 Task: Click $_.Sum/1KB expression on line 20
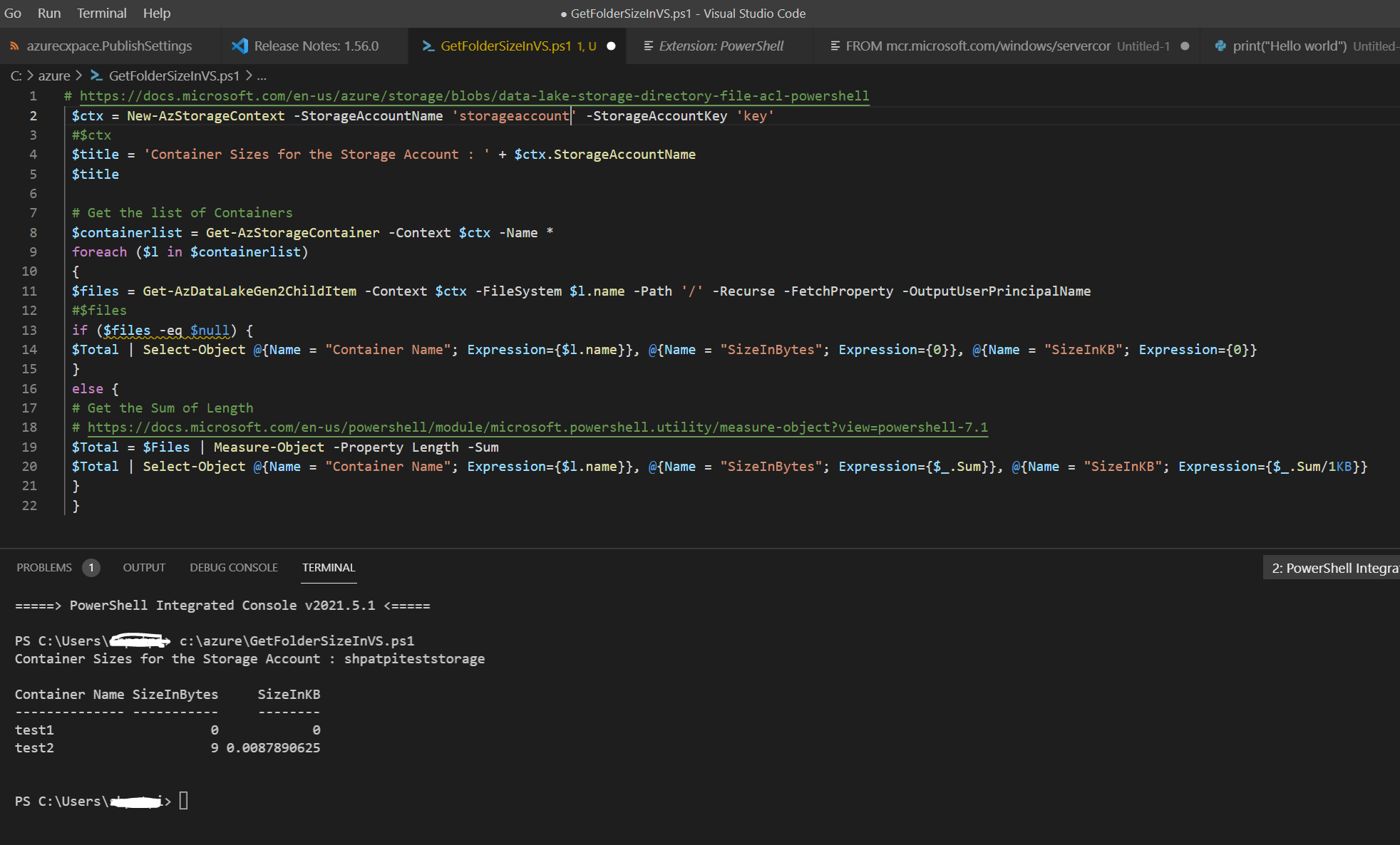click(x=1312, y=466)
